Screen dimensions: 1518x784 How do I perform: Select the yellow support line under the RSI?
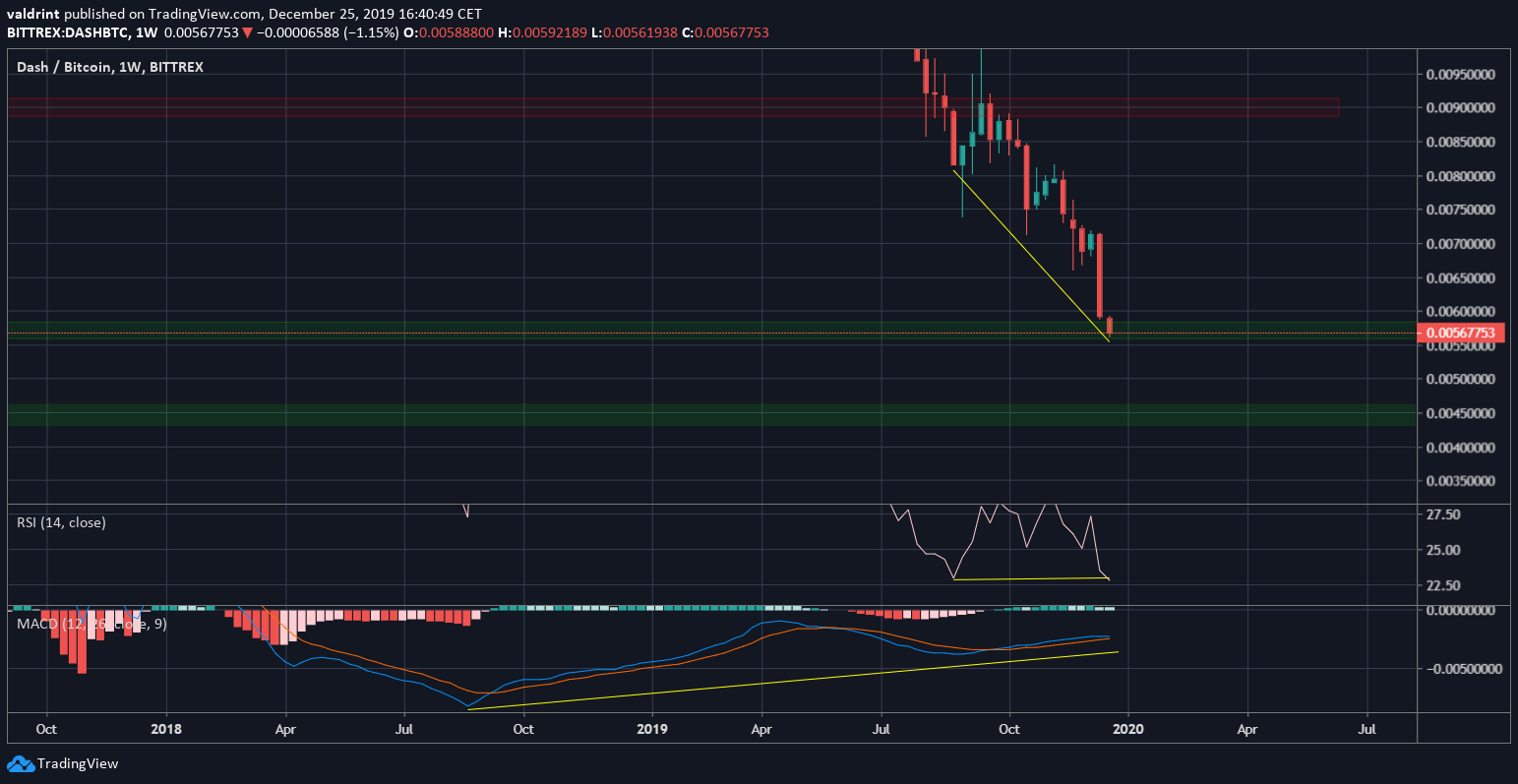coord(1028,578)
